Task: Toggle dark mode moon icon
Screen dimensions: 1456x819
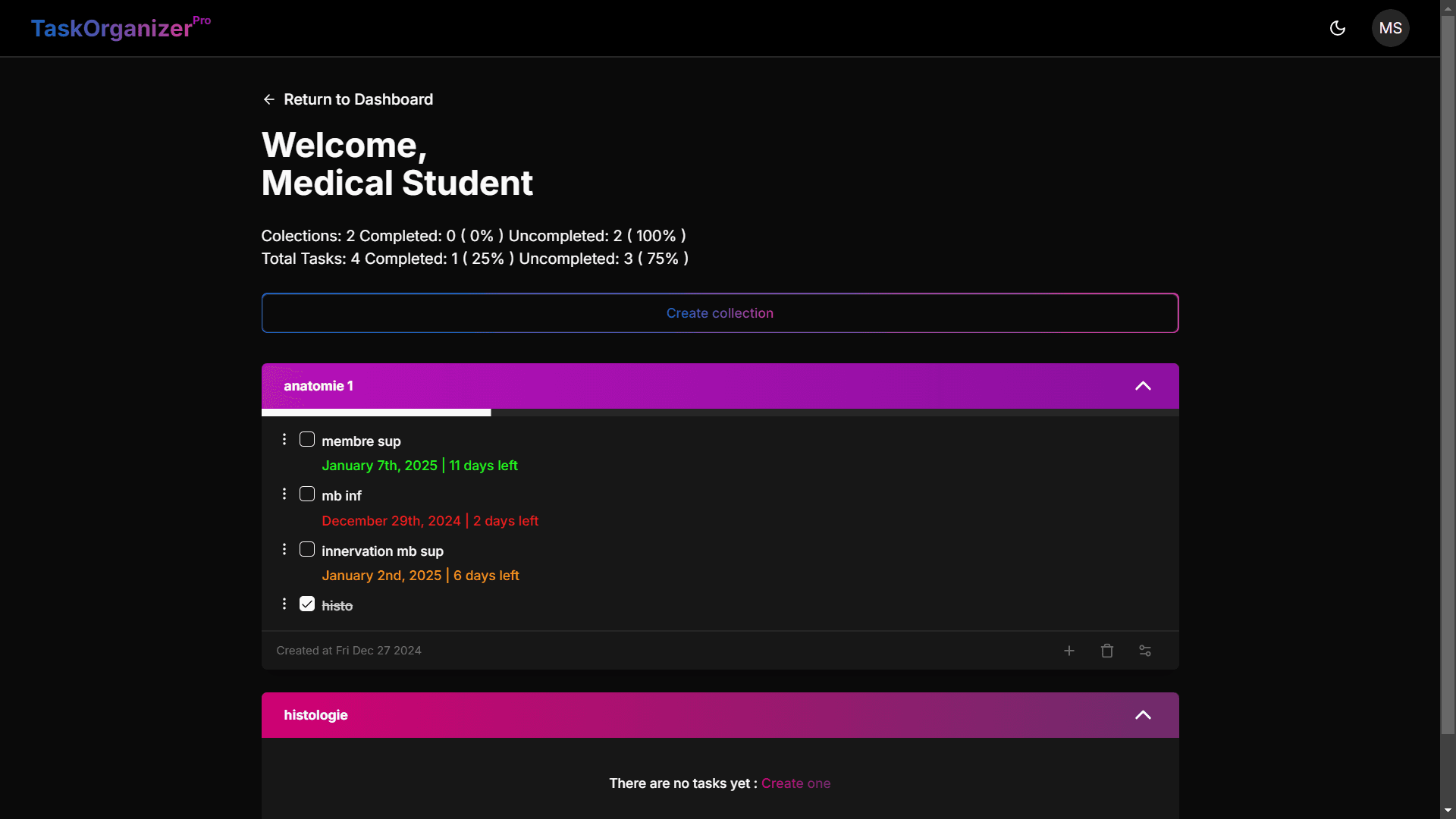Action: [x=1338, y=28]
